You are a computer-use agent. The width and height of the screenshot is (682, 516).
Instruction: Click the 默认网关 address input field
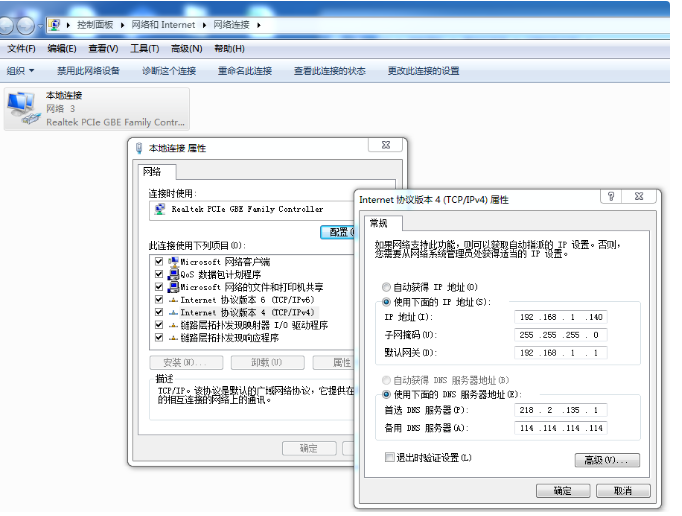click(x=560, y=353)
